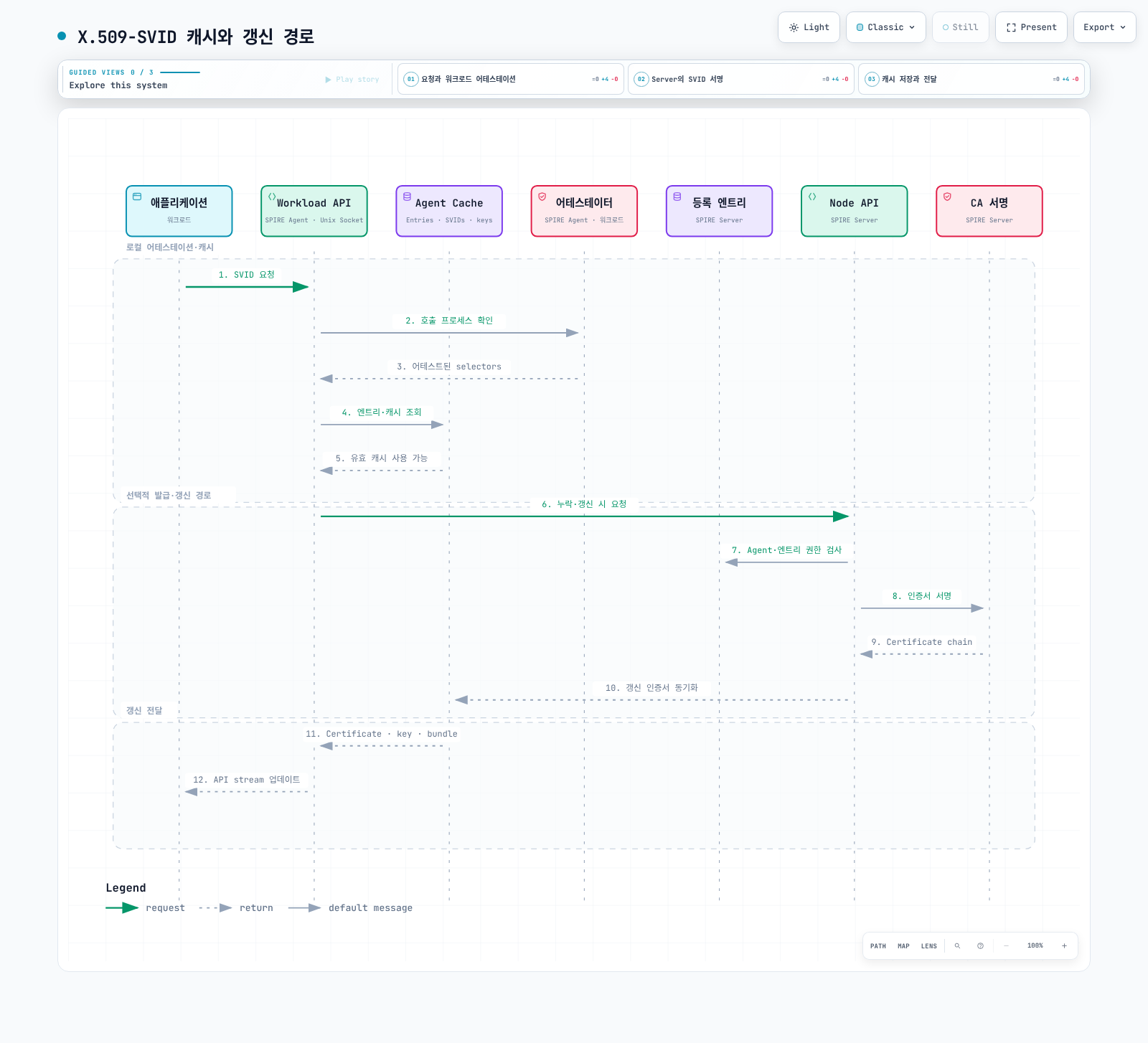The image size is (1148, 1043).
Task: Select message 6. 누락·갱신 시 요청
Action: 584,504
